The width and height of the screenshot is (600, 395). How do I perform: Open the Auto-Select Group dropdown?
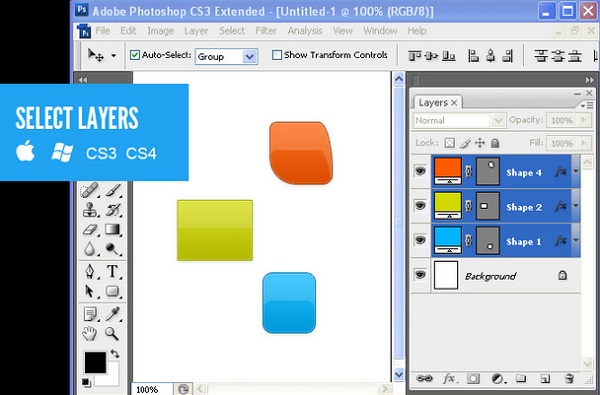click(x=249, y=57)
